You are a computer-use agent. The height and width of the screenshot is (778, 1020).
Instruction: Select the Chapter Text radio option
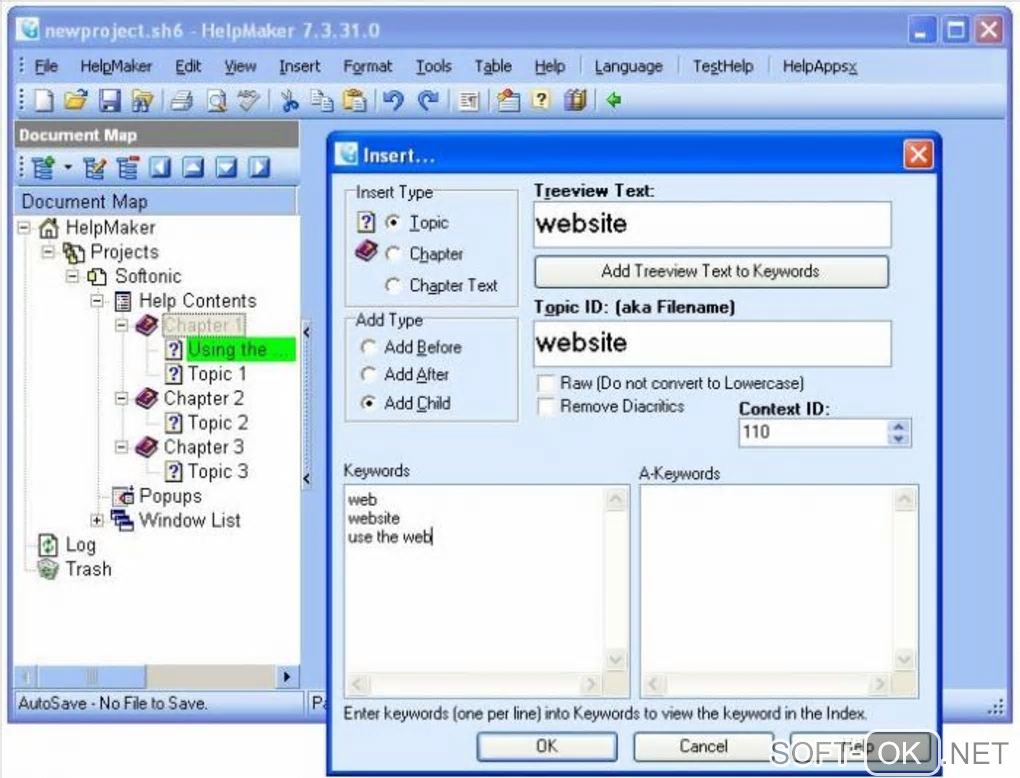pos(393,285)
